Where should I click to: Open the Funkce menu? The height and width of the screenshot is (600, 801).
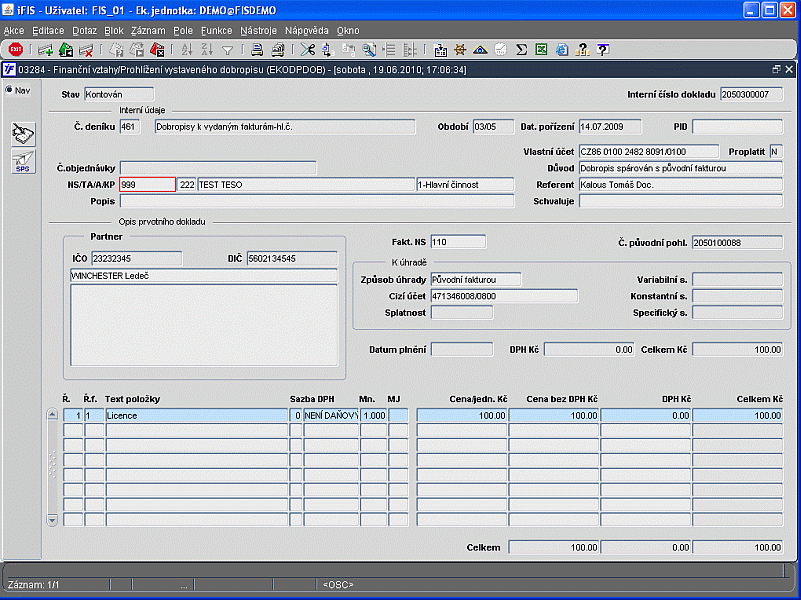(x=216, y=31)
